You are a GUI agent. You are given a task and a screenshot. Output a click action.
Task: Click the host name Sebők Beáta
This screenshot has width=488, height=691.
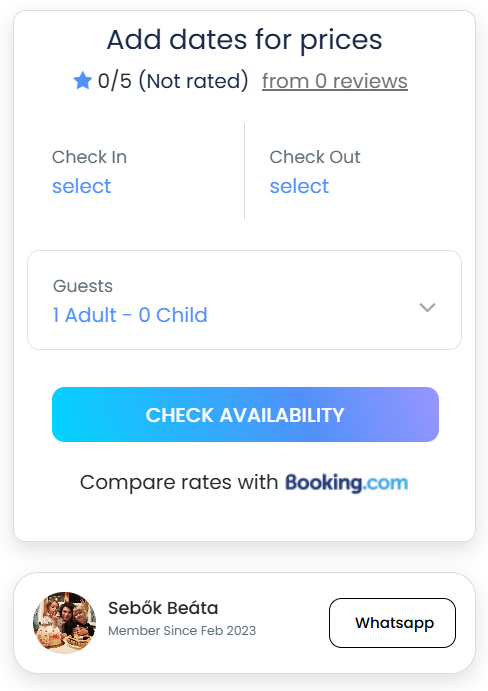[x=163, y=608]
